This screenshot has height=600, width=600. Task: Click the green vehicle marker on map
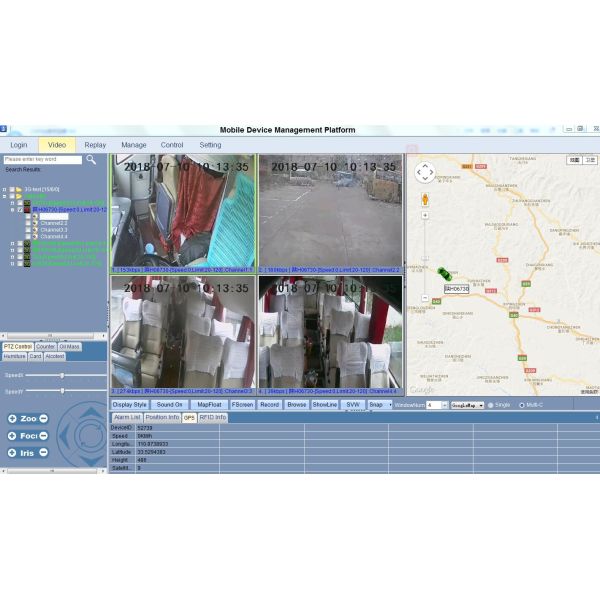(444, 272)
